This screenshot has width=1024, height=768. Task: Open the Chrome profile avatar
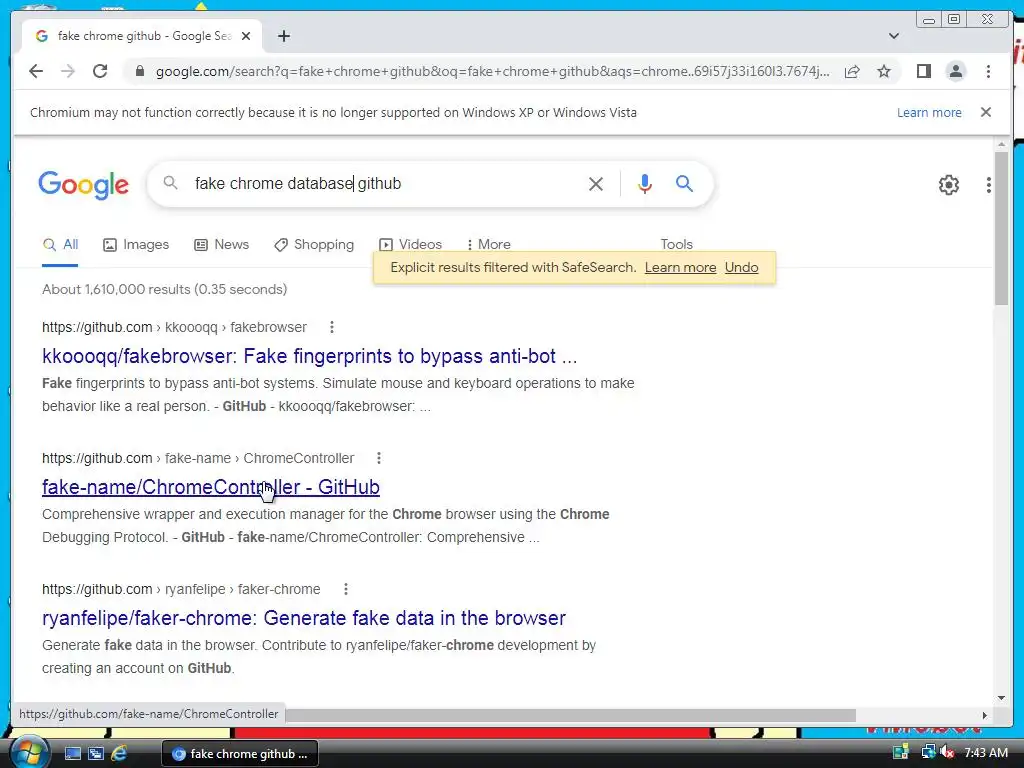[955, 71]
